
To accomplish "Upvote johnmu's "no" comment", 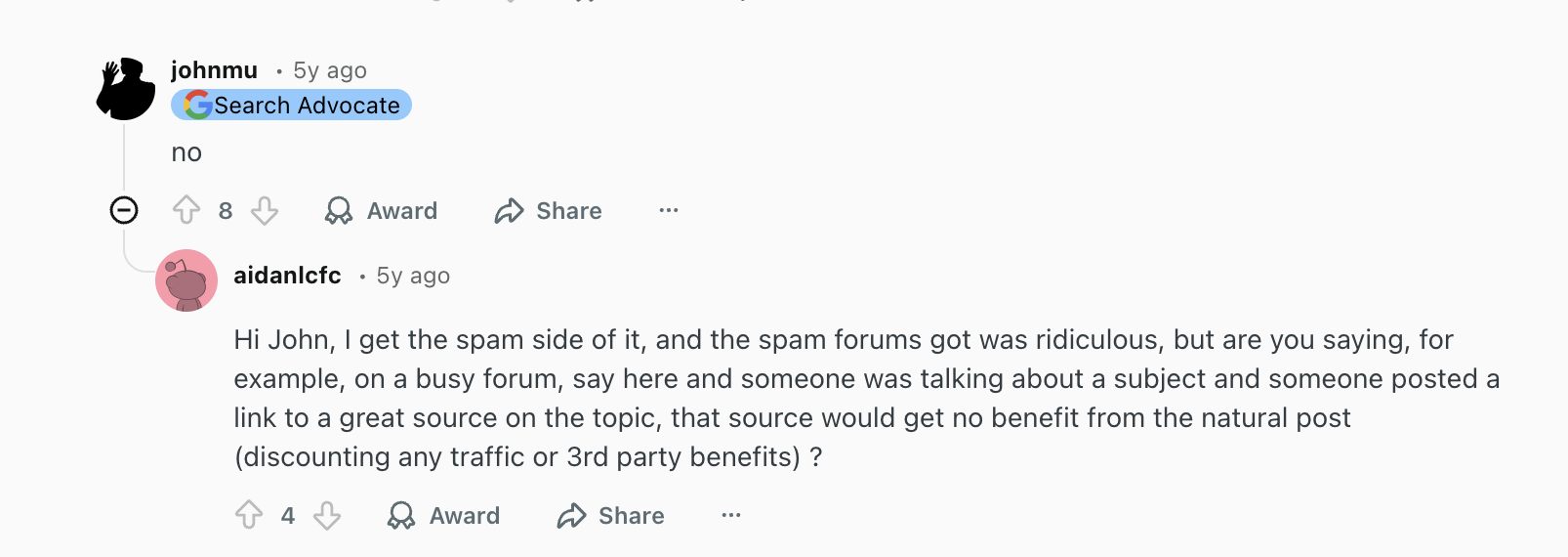I will click(186, 210).
